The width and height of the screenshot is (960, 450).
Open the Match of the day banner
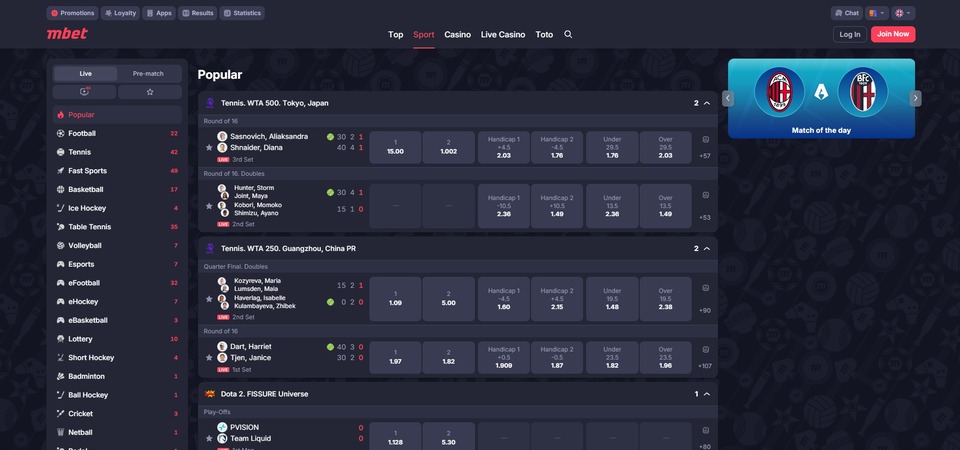click(821, 98)
